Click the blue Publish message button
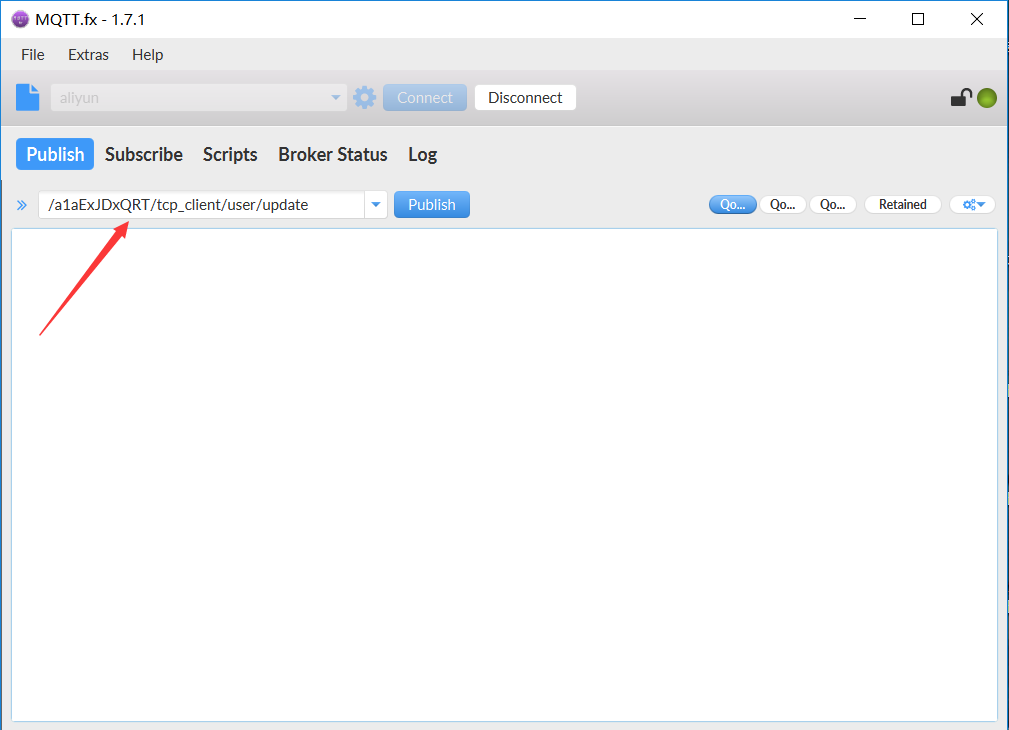This screenshot has width=1009, height=730. [432, 205]
